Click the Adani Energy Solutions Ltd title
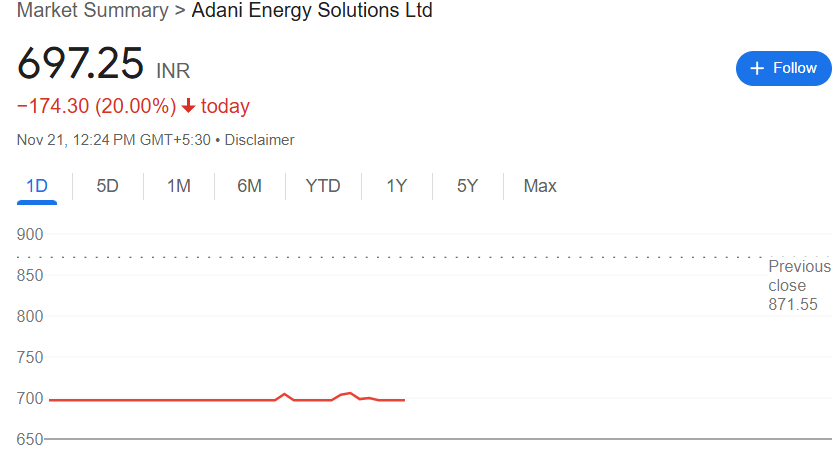Image resolution: width=840 pixels, height=468 pixels. [x=311, y=11]
